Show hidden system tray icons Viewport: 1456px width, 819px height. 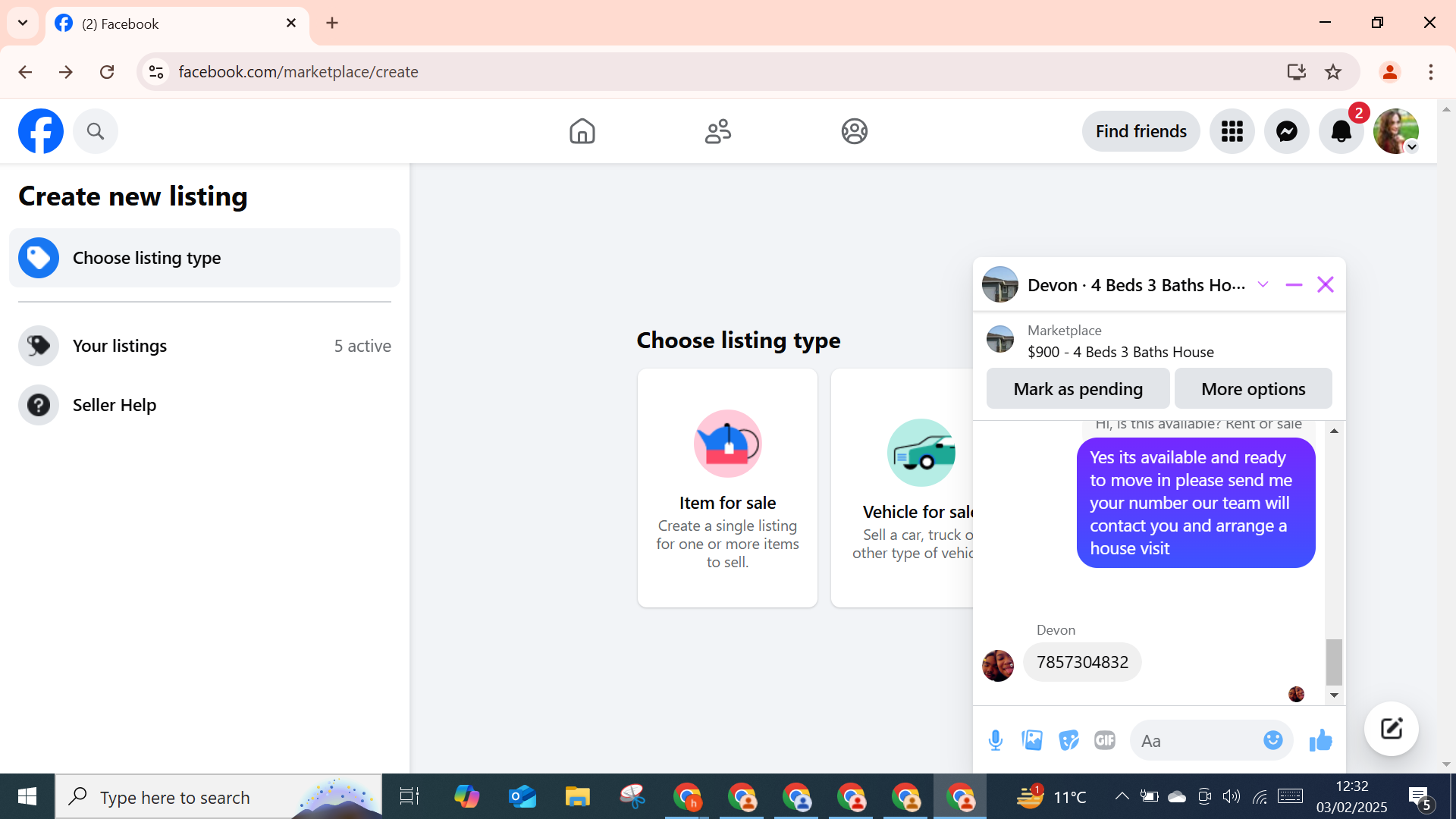click(1122, 796)
